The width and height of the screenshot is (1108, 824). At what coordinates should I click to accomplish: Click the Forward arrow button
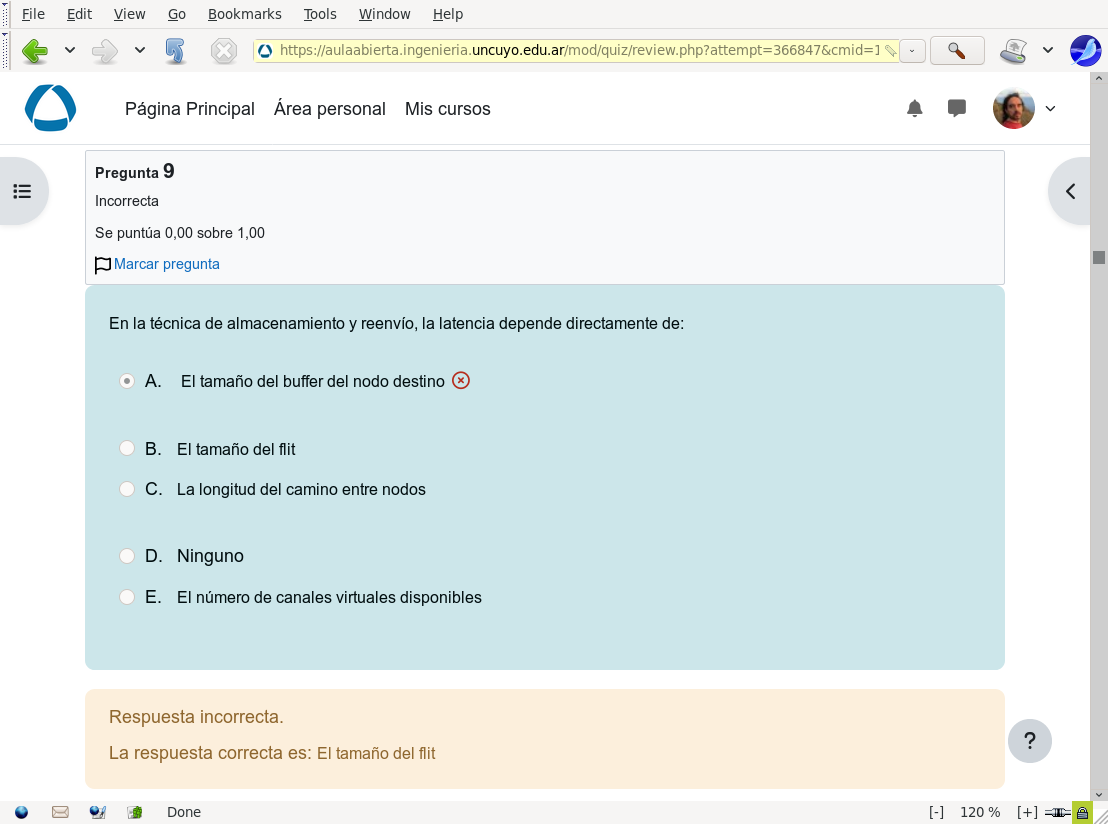(x=105, y=51)
